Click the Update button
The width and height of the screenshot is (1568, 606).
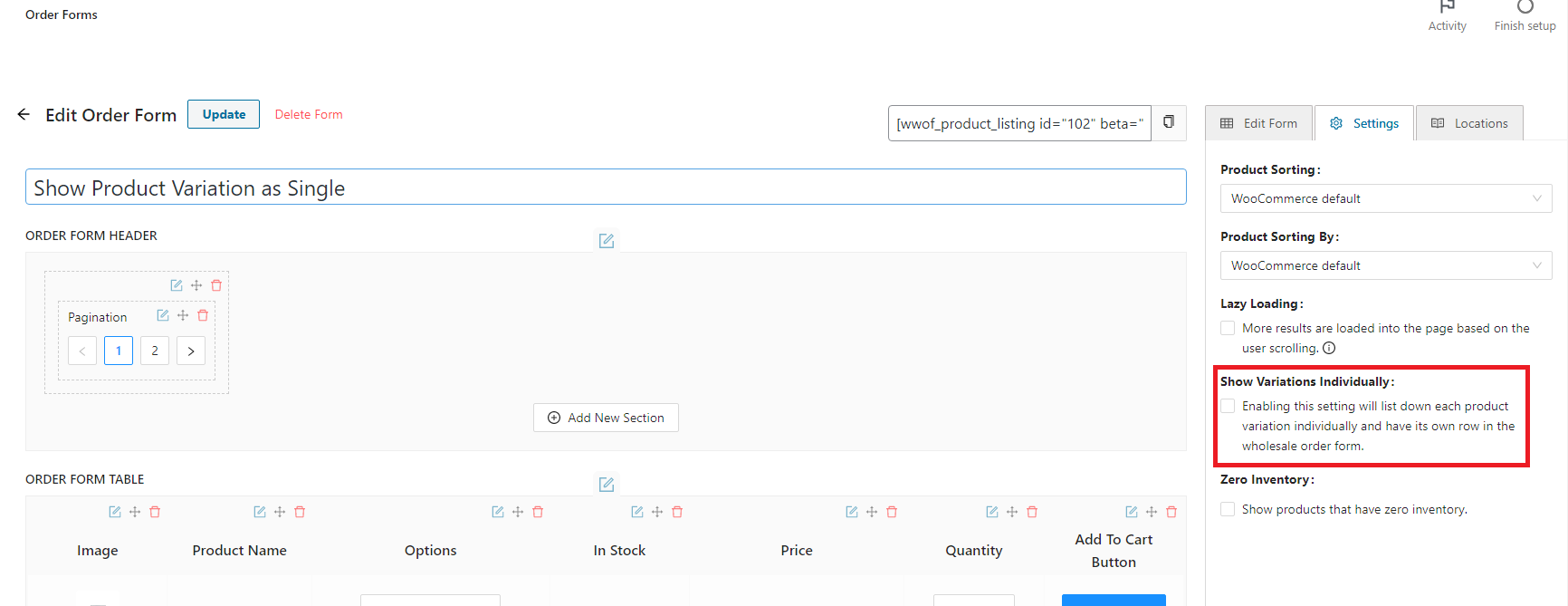click(x=224, y=114)
